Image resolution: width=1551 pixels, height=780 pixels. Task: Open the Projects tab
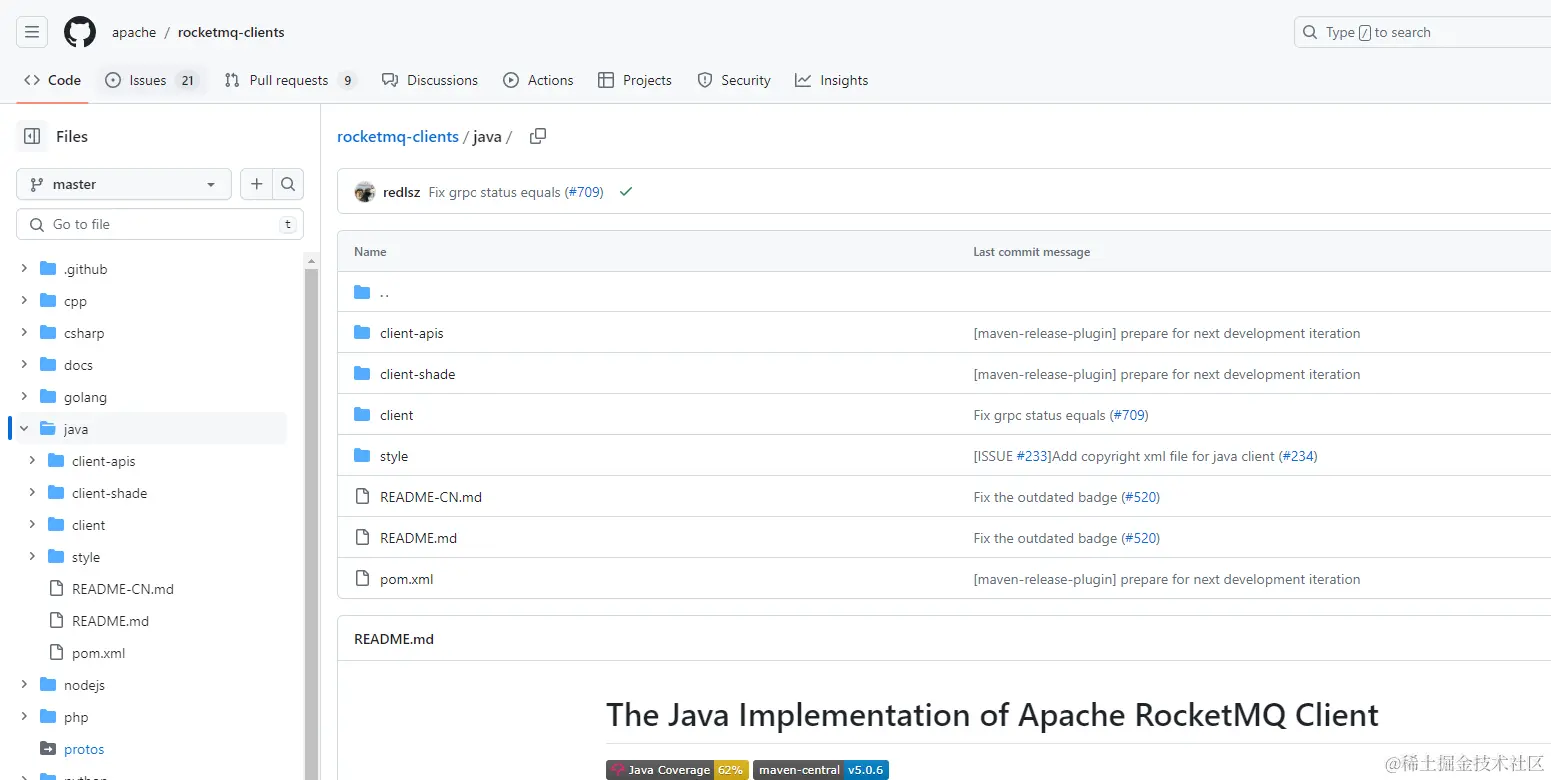(x=635, y=80)
